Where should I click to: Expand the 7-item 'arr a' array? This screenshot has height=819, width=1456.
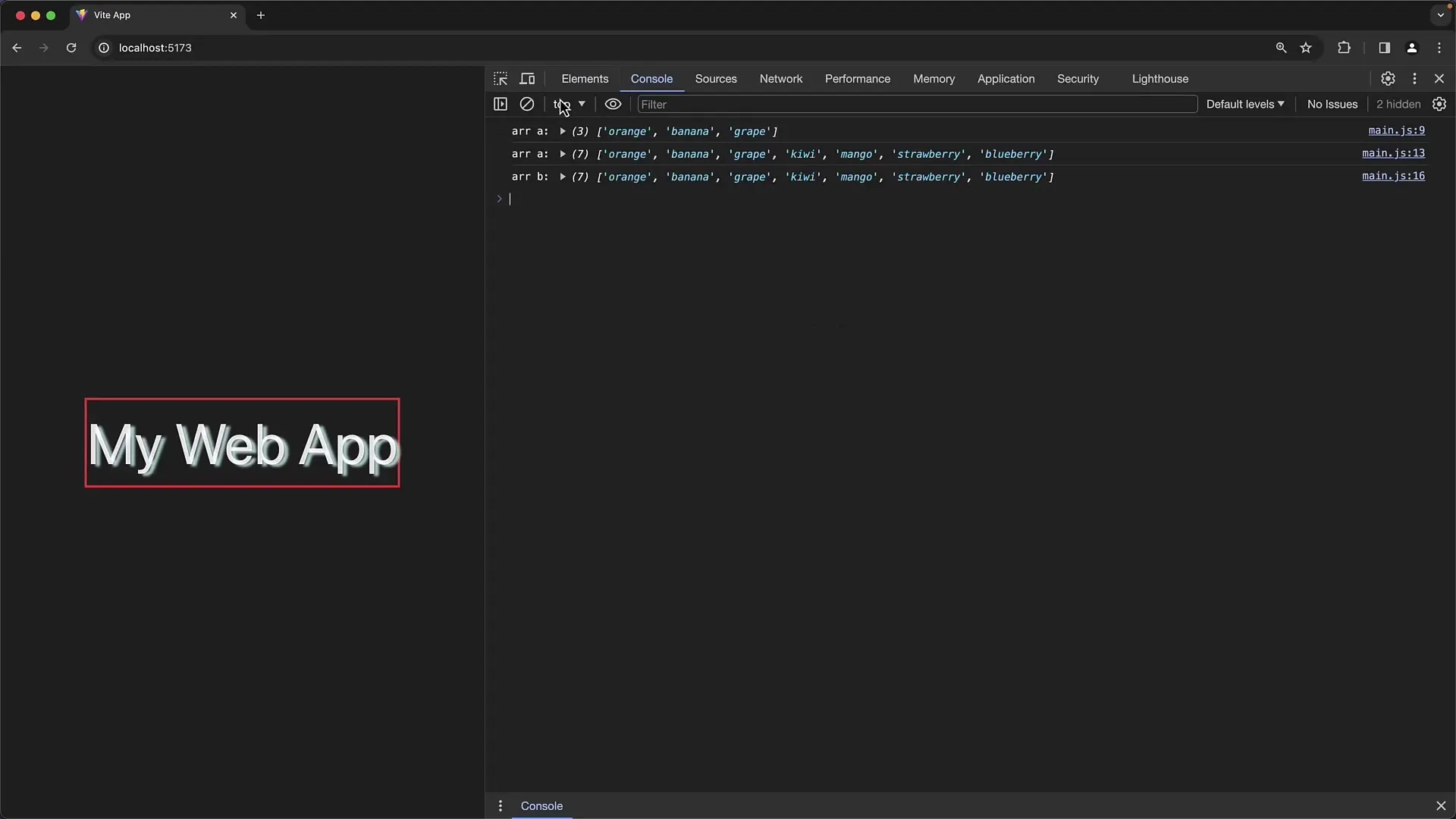563,154
